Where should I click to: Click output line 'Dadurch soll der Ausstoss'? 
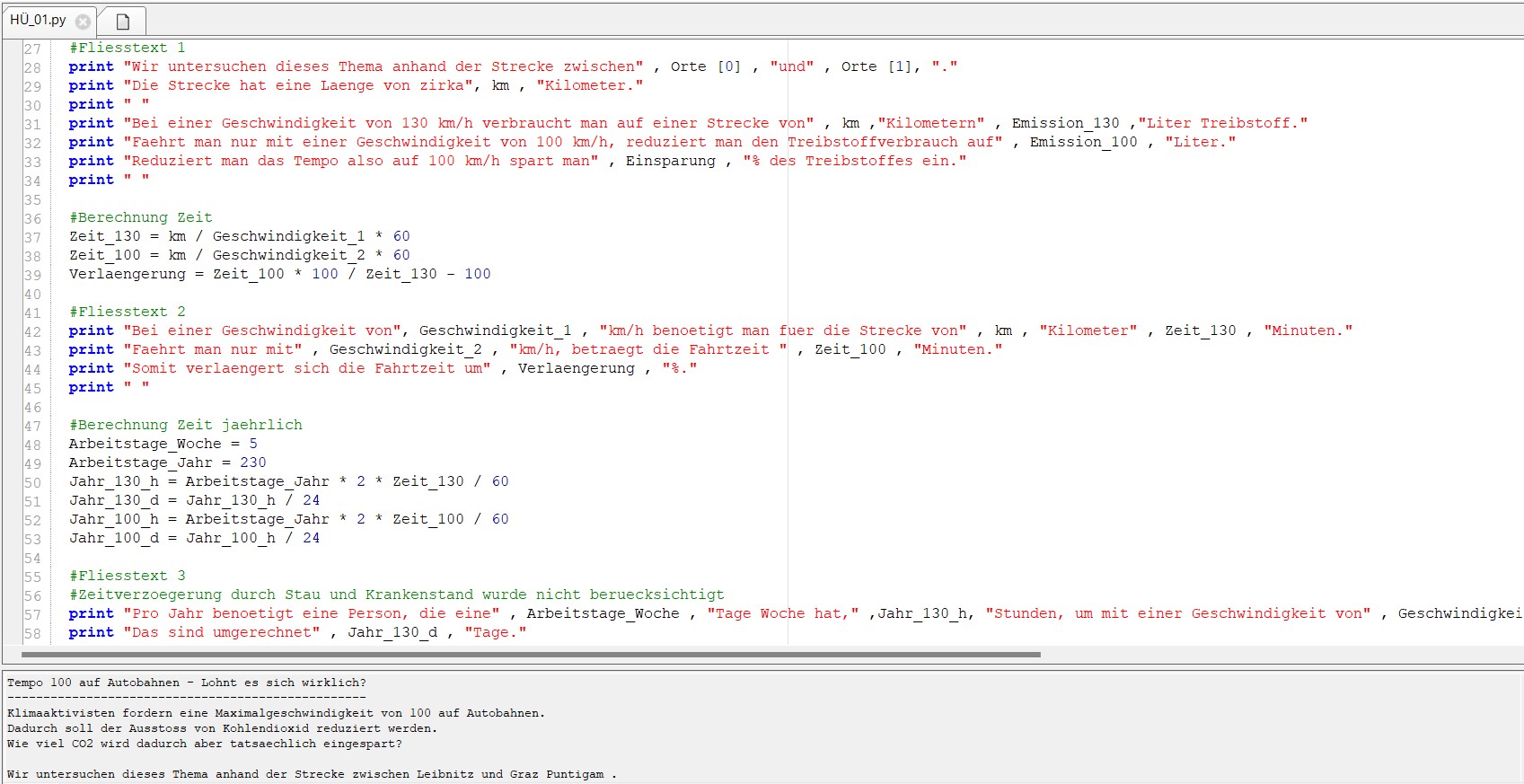[x=223, y=728]
